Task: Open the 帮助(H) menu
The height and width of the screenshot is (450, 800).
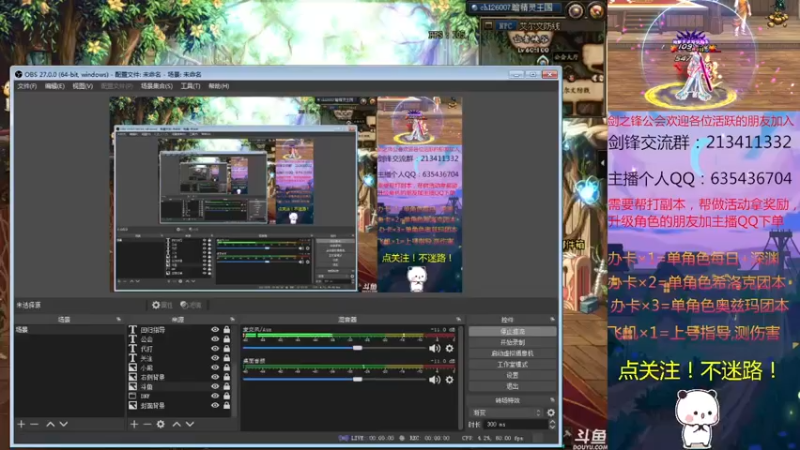Action: (x=218, y=86)
